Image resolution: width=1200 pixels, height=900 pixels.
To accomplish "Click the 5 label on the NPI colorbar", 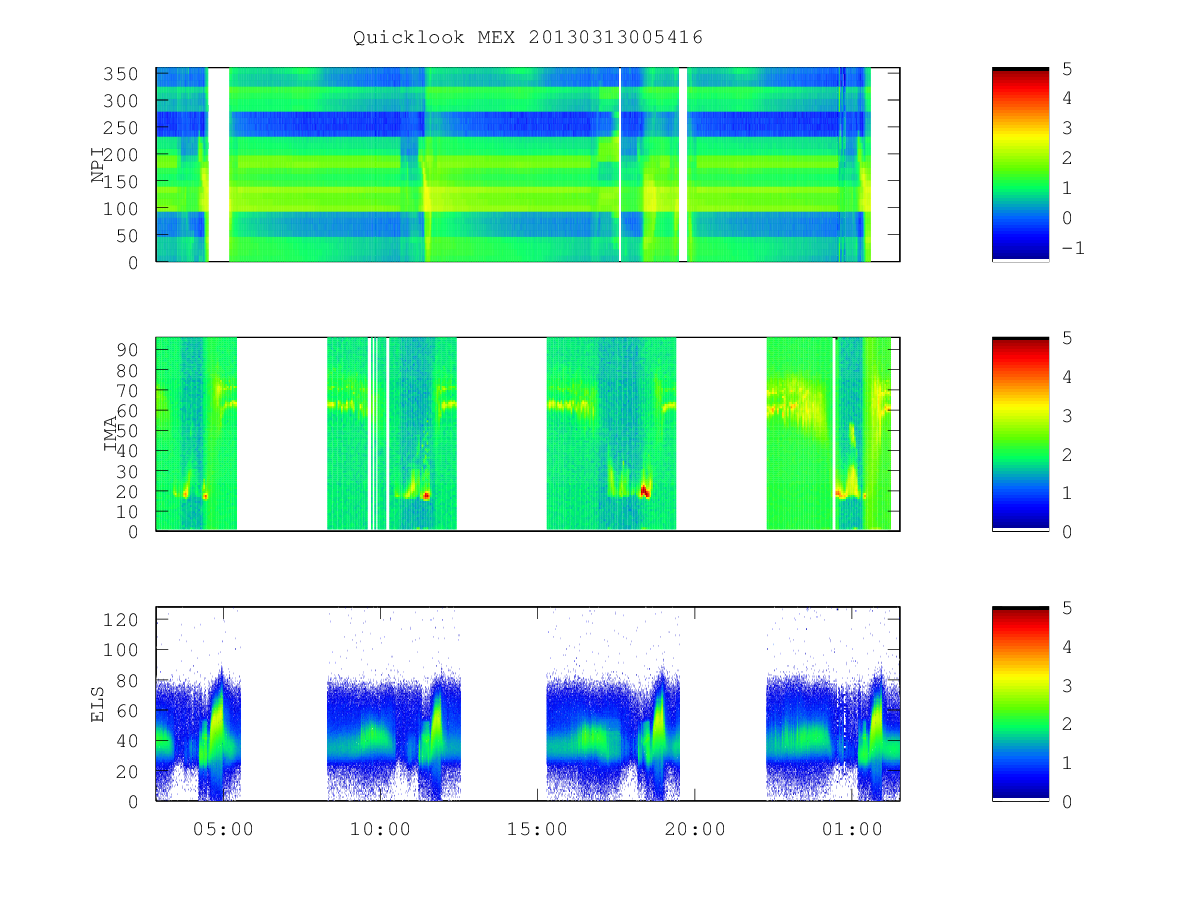I will click(x=1067, y=69).
